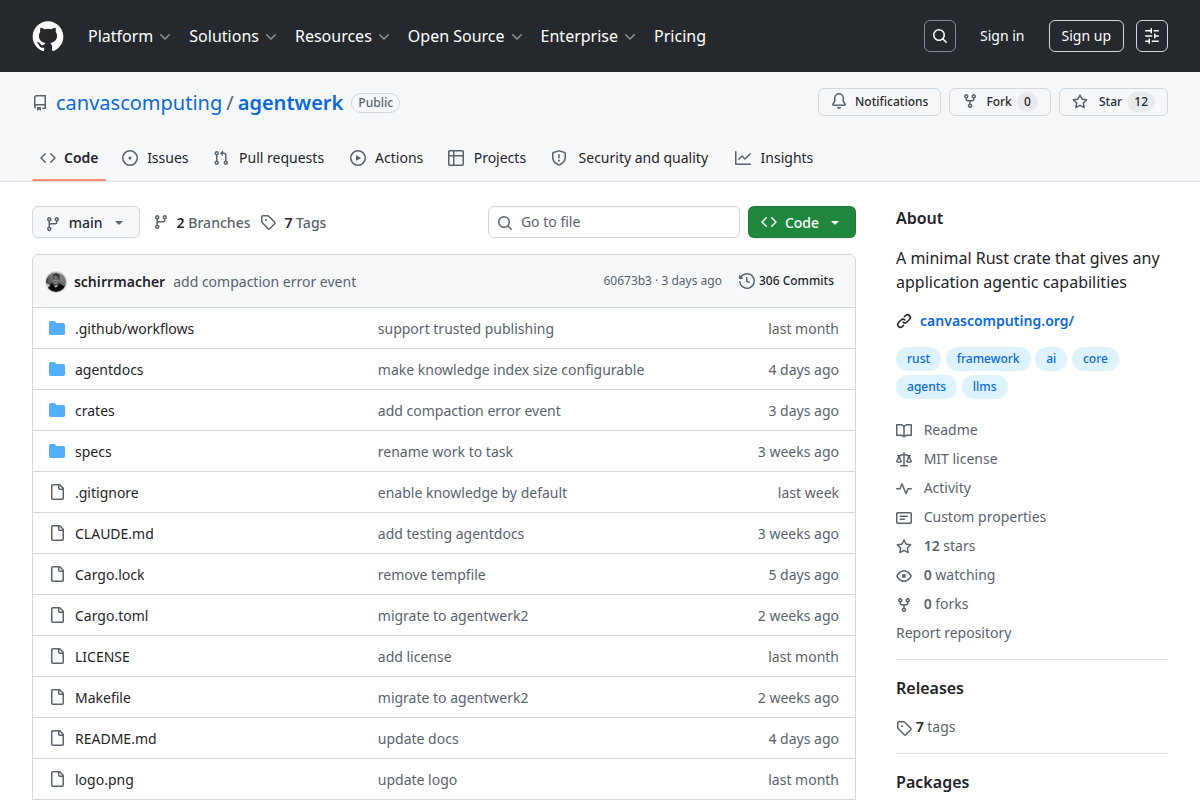Screen dimensions: 1200x800
Task: Click the README.md file icon
Action: click(x=57, y=738)
